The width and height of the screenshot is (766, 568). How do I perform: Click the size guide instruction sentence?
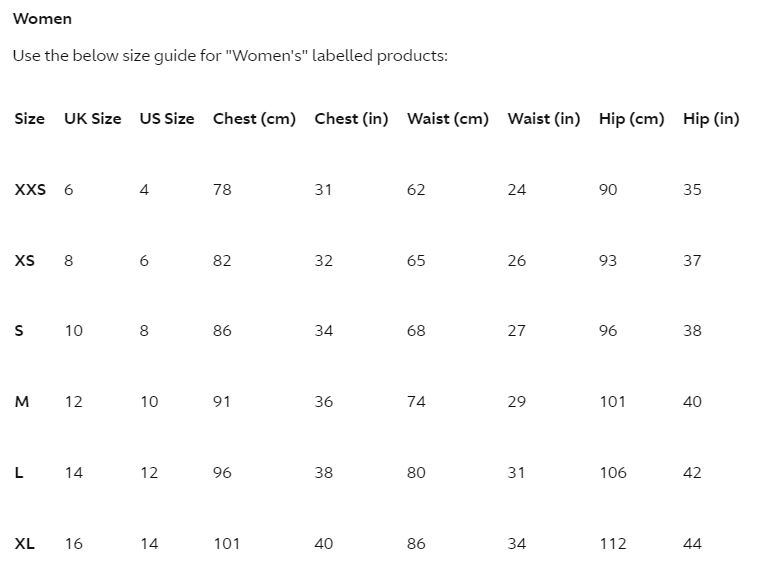click(x=230, y=56)
